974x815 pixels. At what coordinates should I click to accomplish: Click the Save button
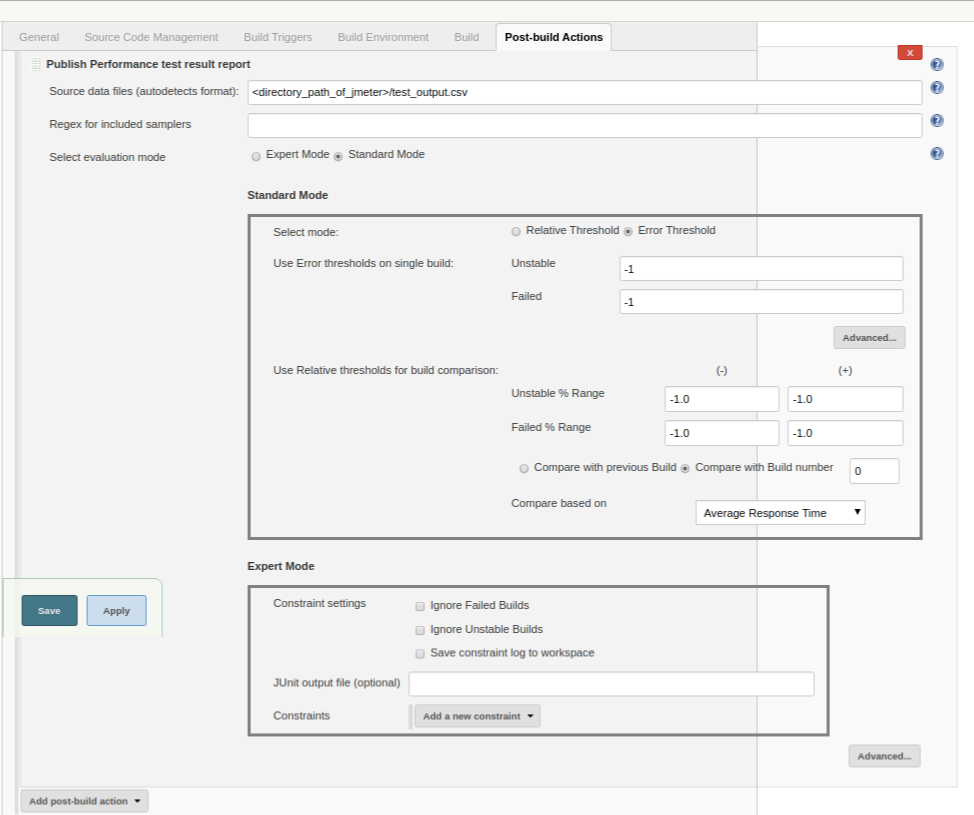click(x=49, y=611)
